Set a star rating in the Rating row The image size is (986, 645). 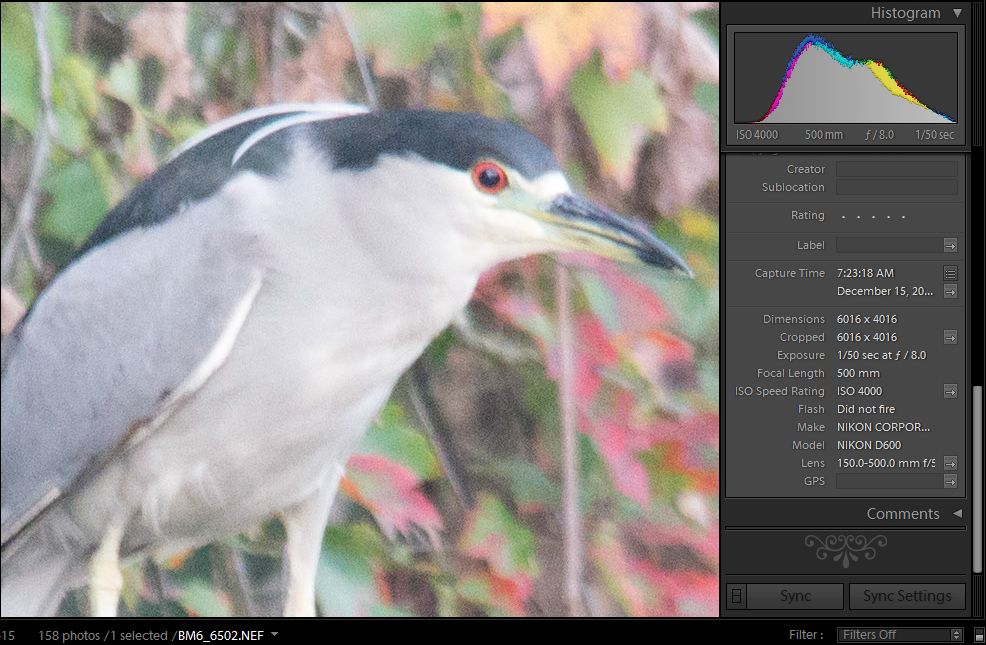click(873, 216)
